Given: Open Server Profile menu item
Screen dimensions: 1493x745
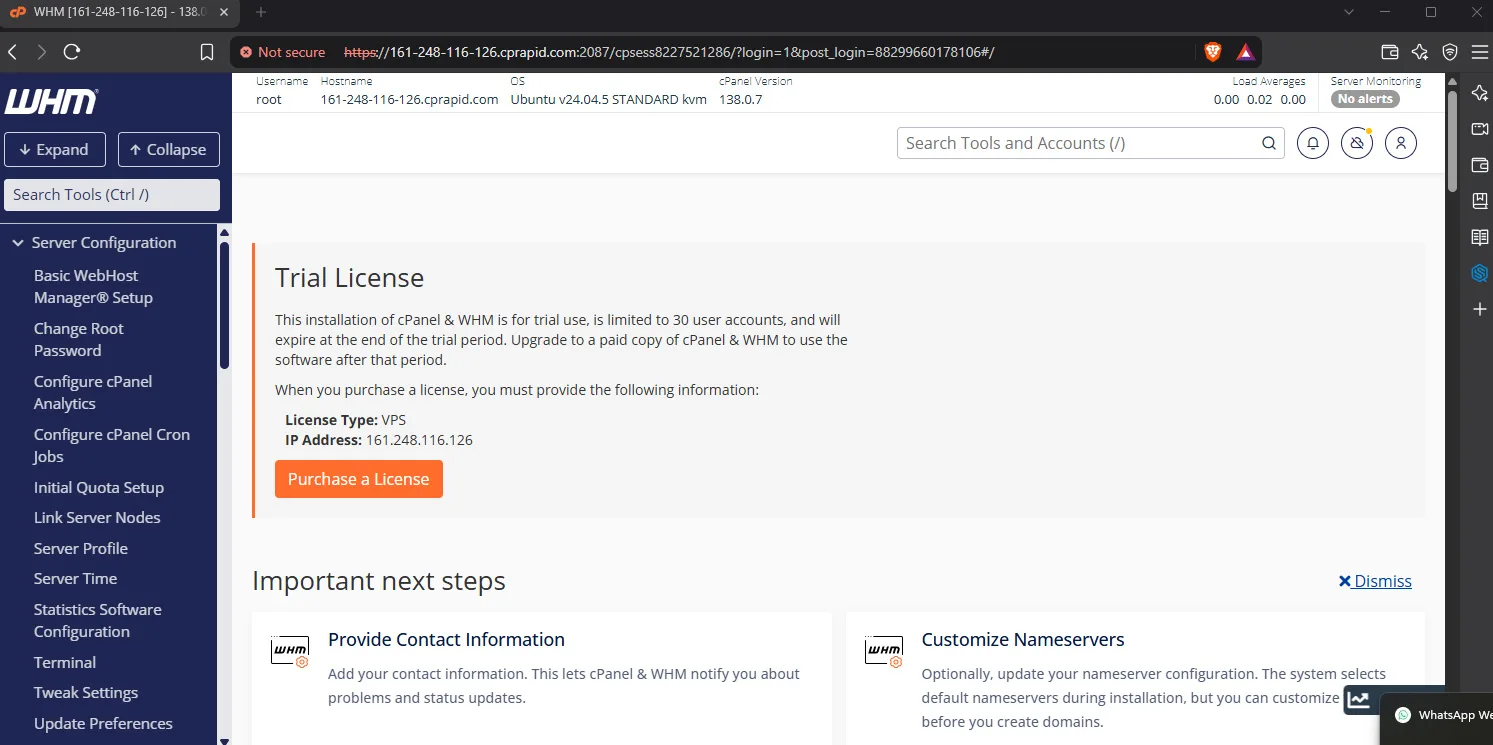Looking at the screenshot, I should (80, 548).
